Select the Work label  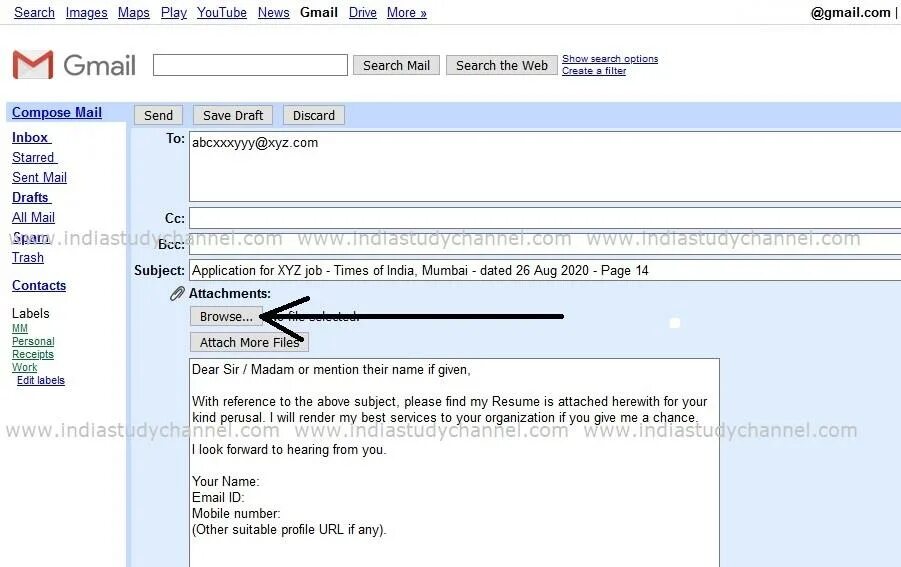(x=25, y=368)
